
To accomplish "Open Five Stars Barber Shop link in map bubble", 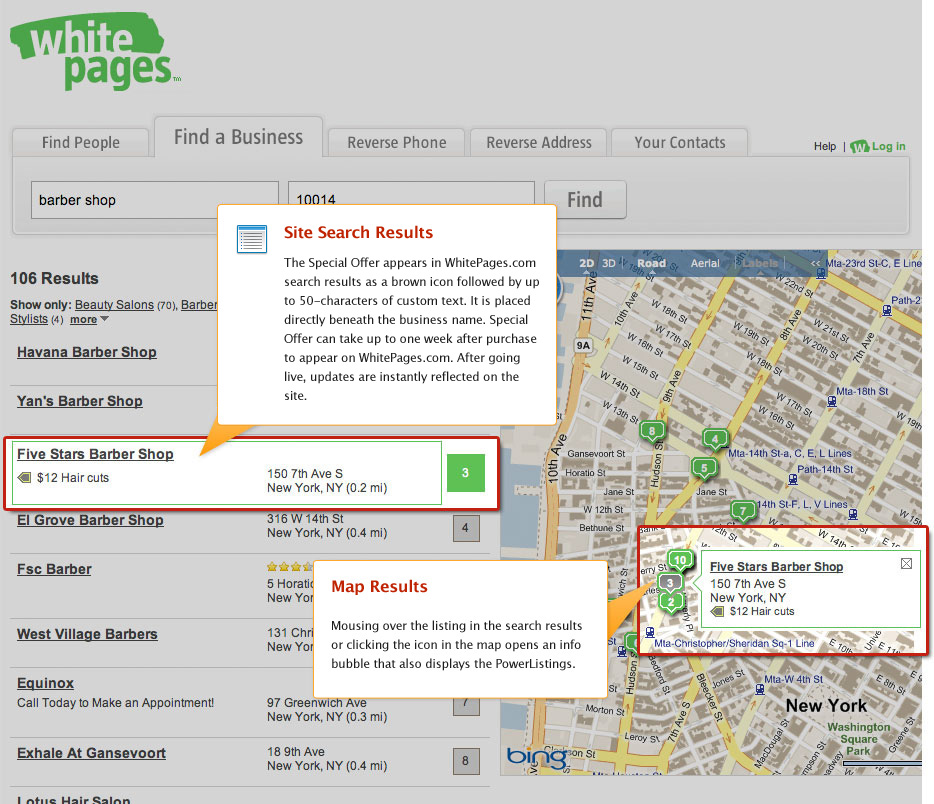I will click(x=776, y=566).
